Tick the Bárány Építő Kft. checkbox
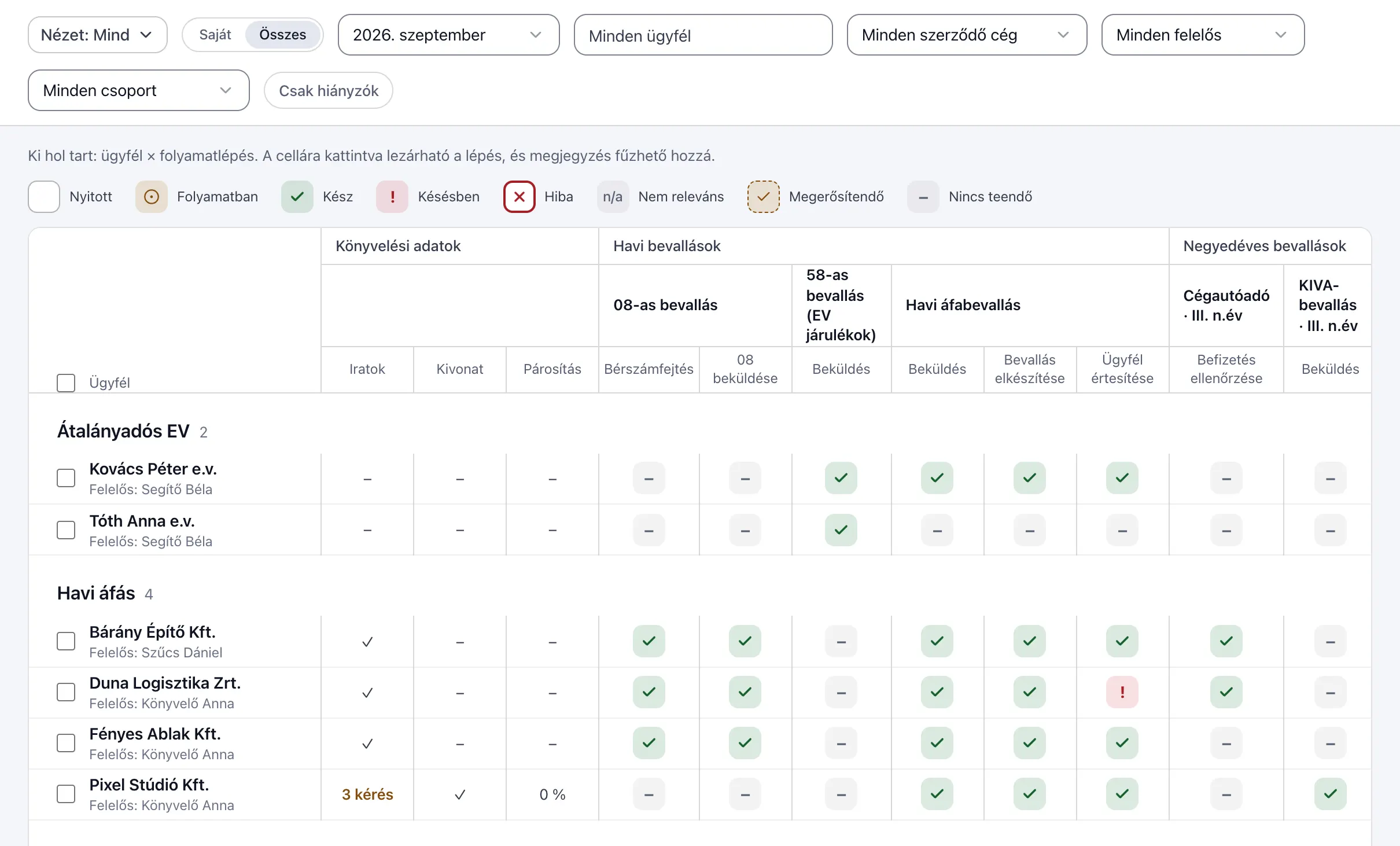Screen dimensions: 1400x846 pyautogui.click(x=66, y=641)
